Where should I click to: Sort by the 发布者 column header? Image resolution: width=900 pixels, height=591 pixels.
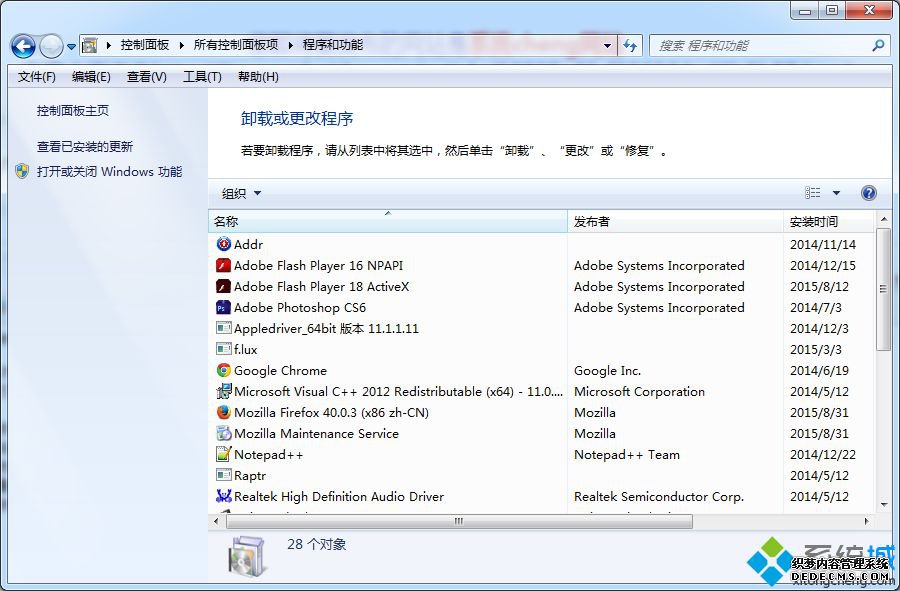[x=675, y=221]
